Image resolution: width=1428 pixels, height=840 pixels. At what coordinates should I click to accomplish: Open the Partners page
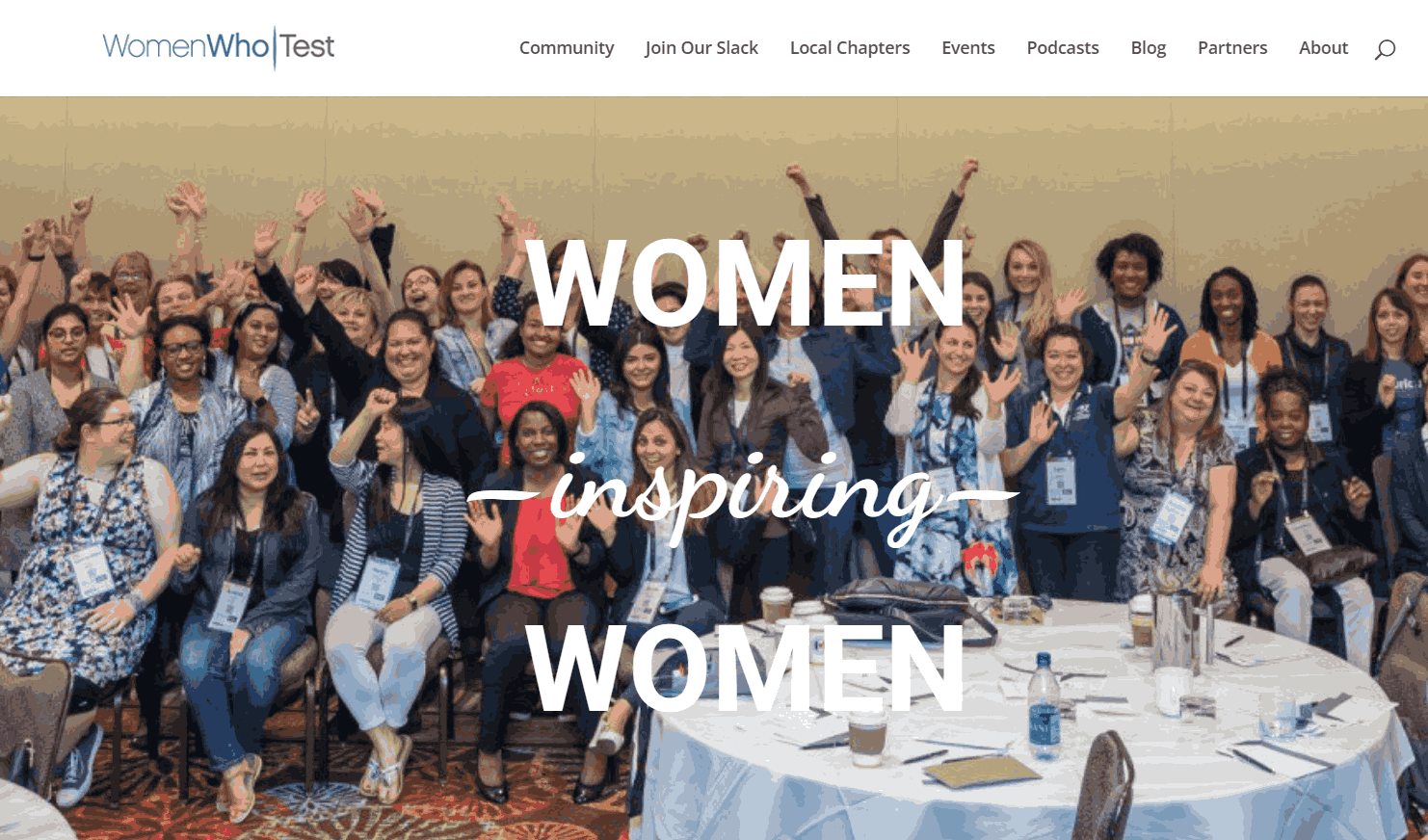coord(1232,48)
